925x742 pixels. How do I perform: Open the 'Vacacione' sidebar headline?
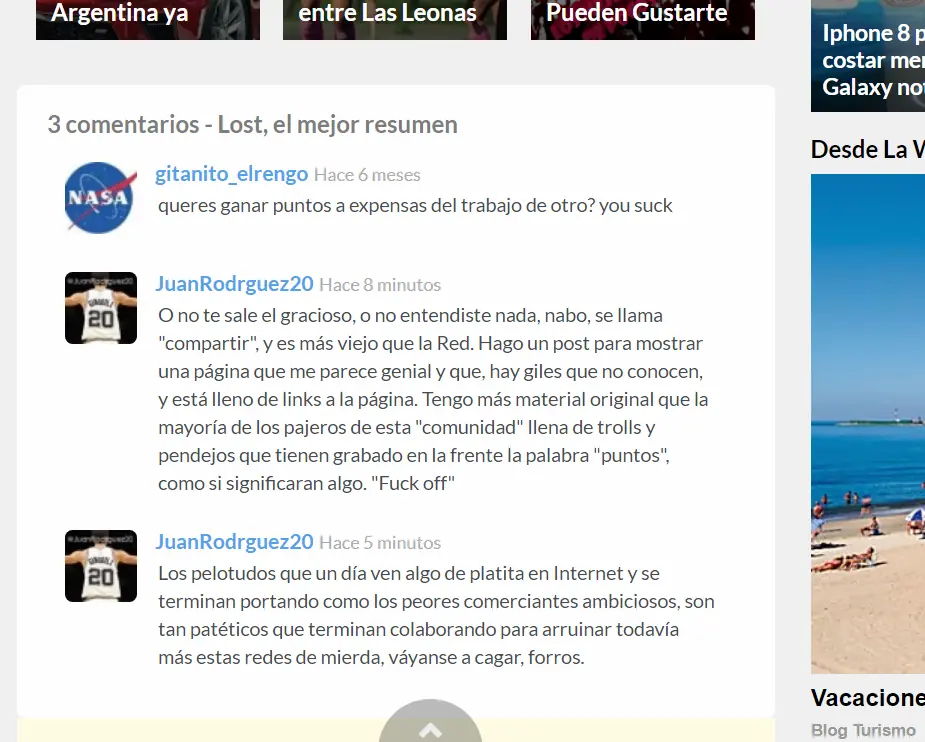[x=868, y=698]
